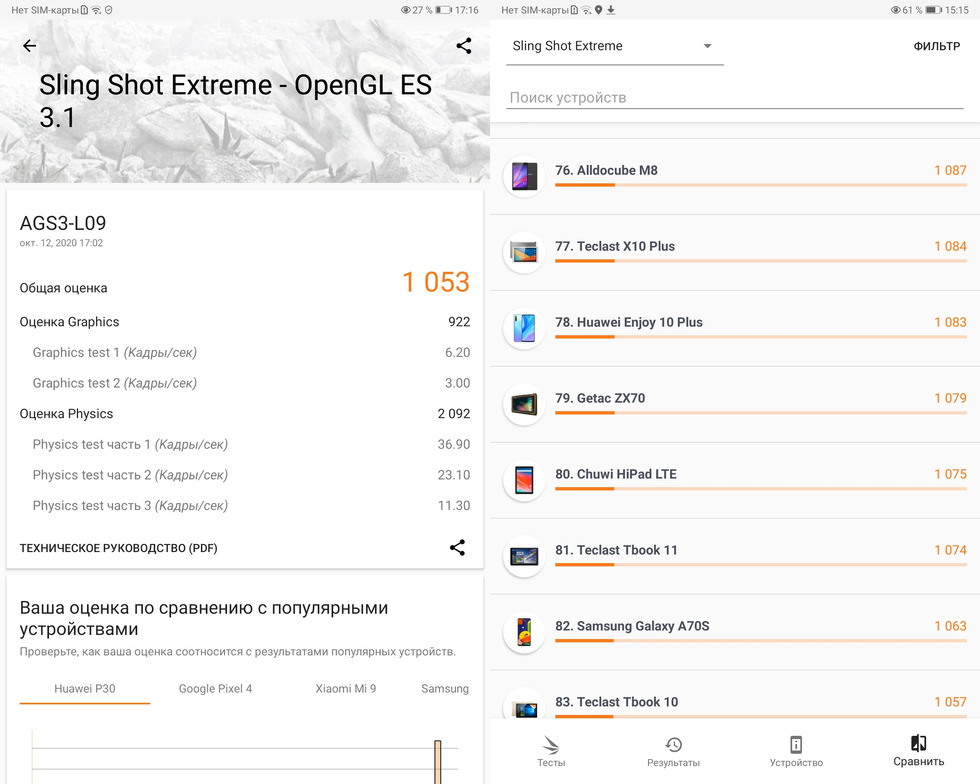Tap the left status bar battery icon
Screen dimensions: 980x784
coord(444,10)
